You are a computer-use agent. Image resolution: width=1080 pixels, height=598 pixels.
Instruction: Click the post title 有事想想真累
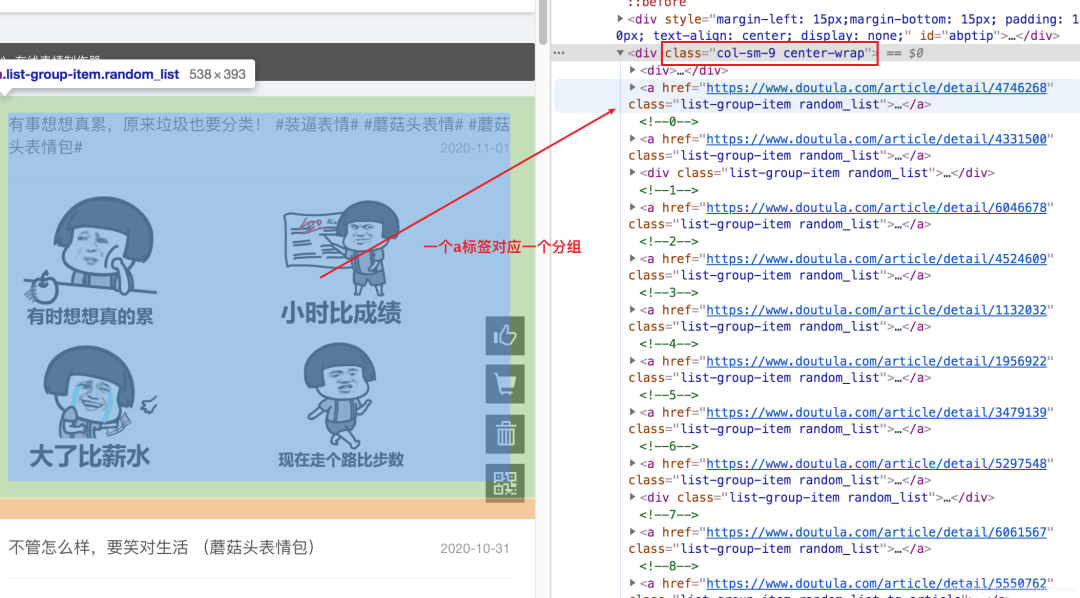(x=259, y=135)
